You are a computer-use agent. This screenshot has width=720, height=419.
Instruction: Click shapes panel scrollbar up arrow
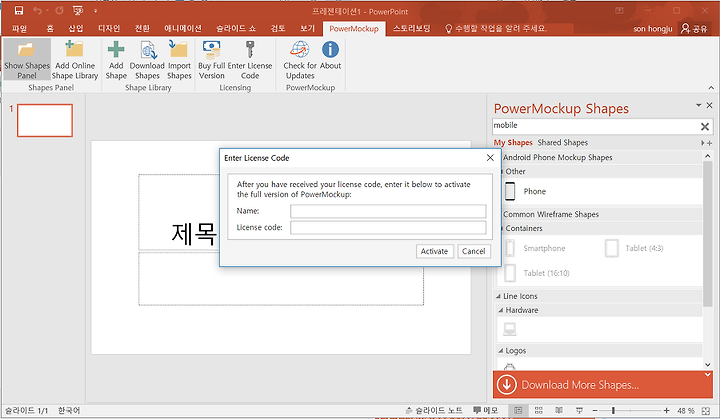[x=708, y=156]
